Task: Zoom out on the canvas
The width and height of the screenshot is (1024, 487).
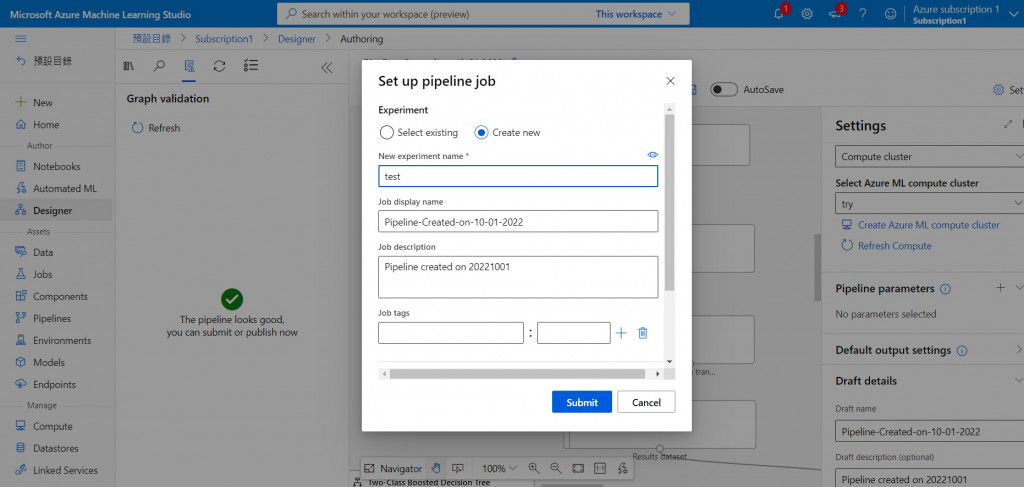Action: coord(556,468)
